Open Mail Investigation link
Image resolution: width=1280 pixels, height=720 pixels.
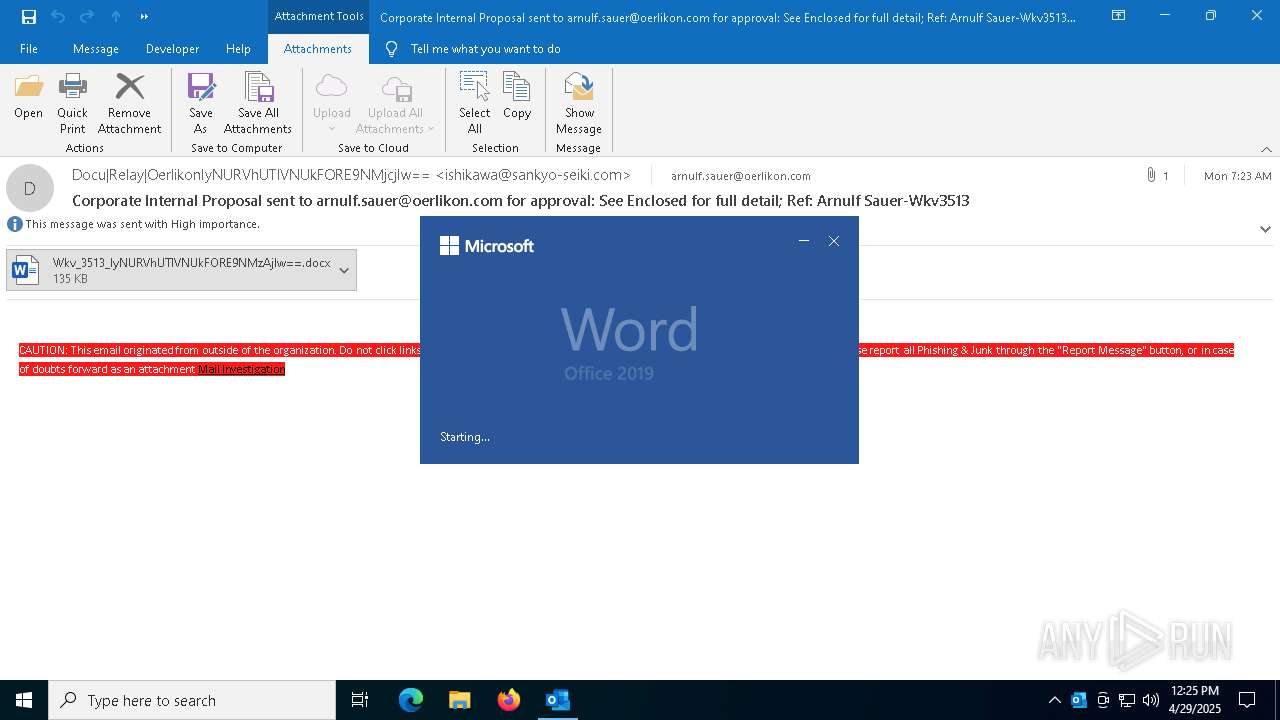[241, 369]
